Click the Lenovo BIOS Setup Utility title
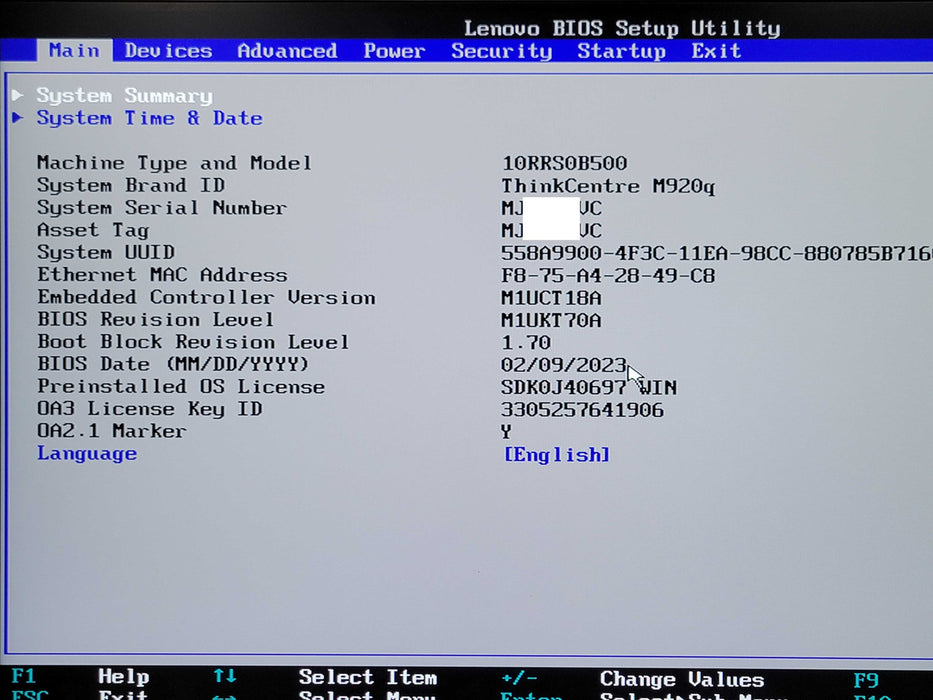Screen dimensions: 933x700 (622, 28)
